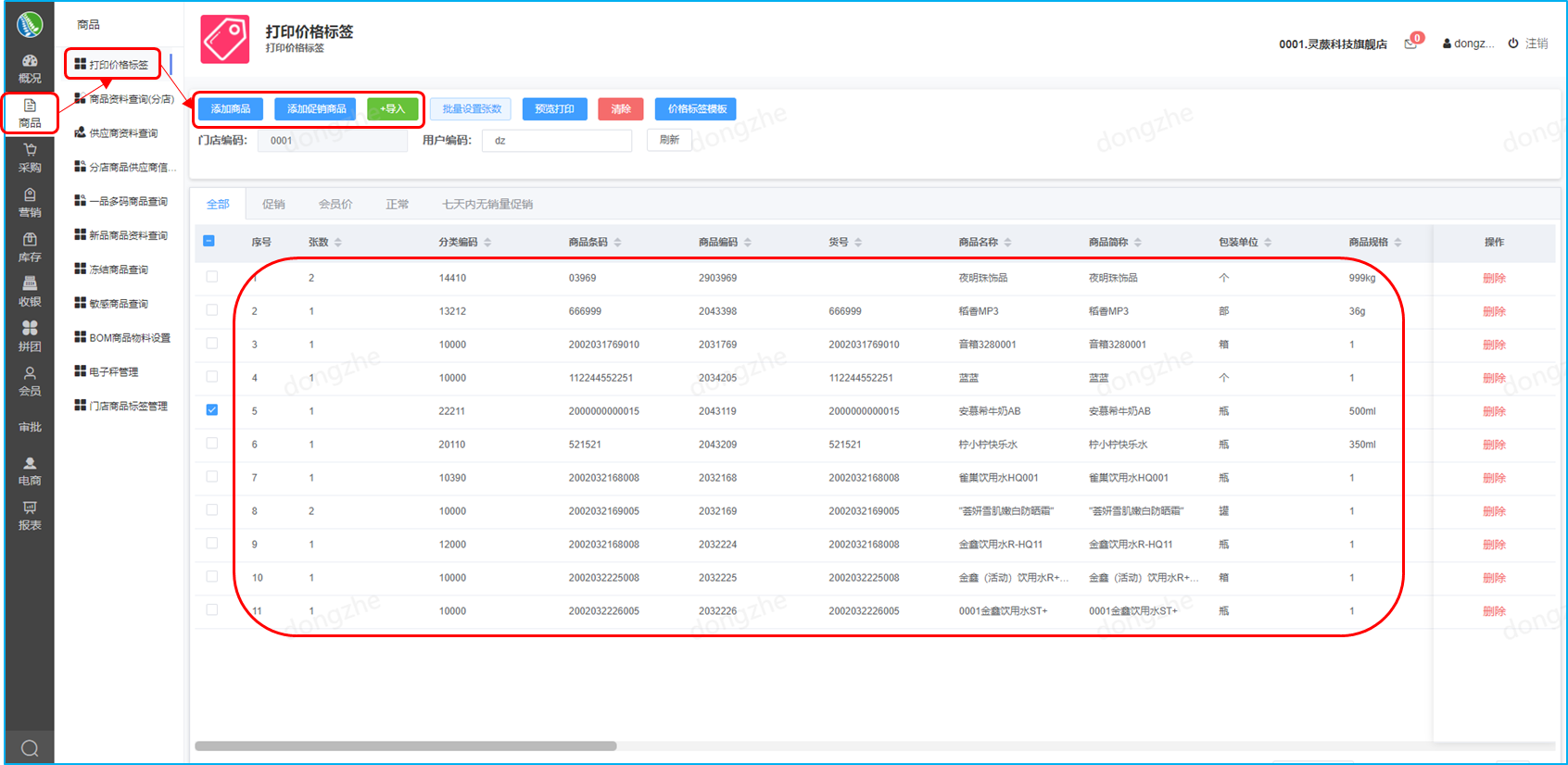Viewport: 1568px width, 765px height.
Task: Uncheck the checkbox for row 5
Action: point(212,410)
